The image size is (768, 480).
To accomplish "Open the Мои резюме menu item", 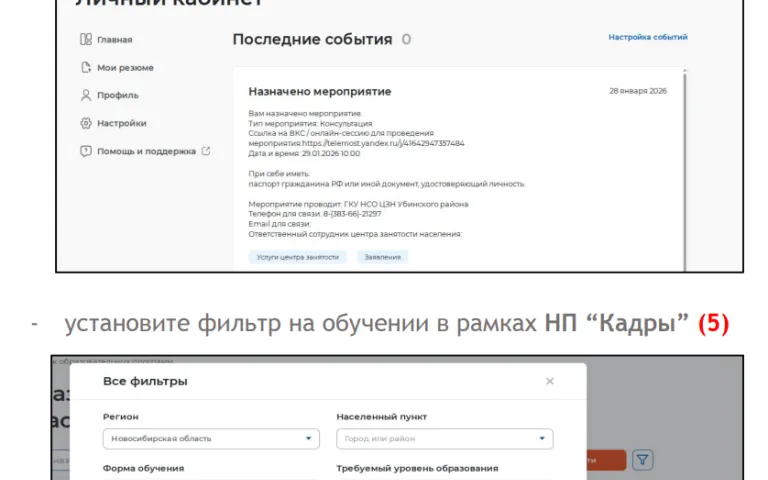I will pyautogui.click(x=125, y=68).
